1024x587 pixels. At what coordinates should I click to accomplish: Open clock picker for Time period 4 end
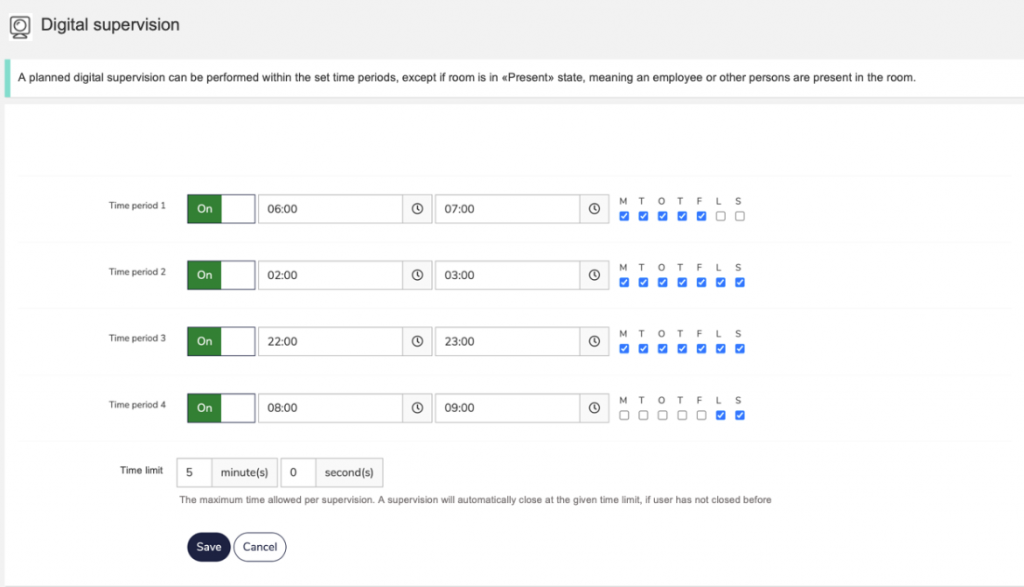(x=594, y=407)
